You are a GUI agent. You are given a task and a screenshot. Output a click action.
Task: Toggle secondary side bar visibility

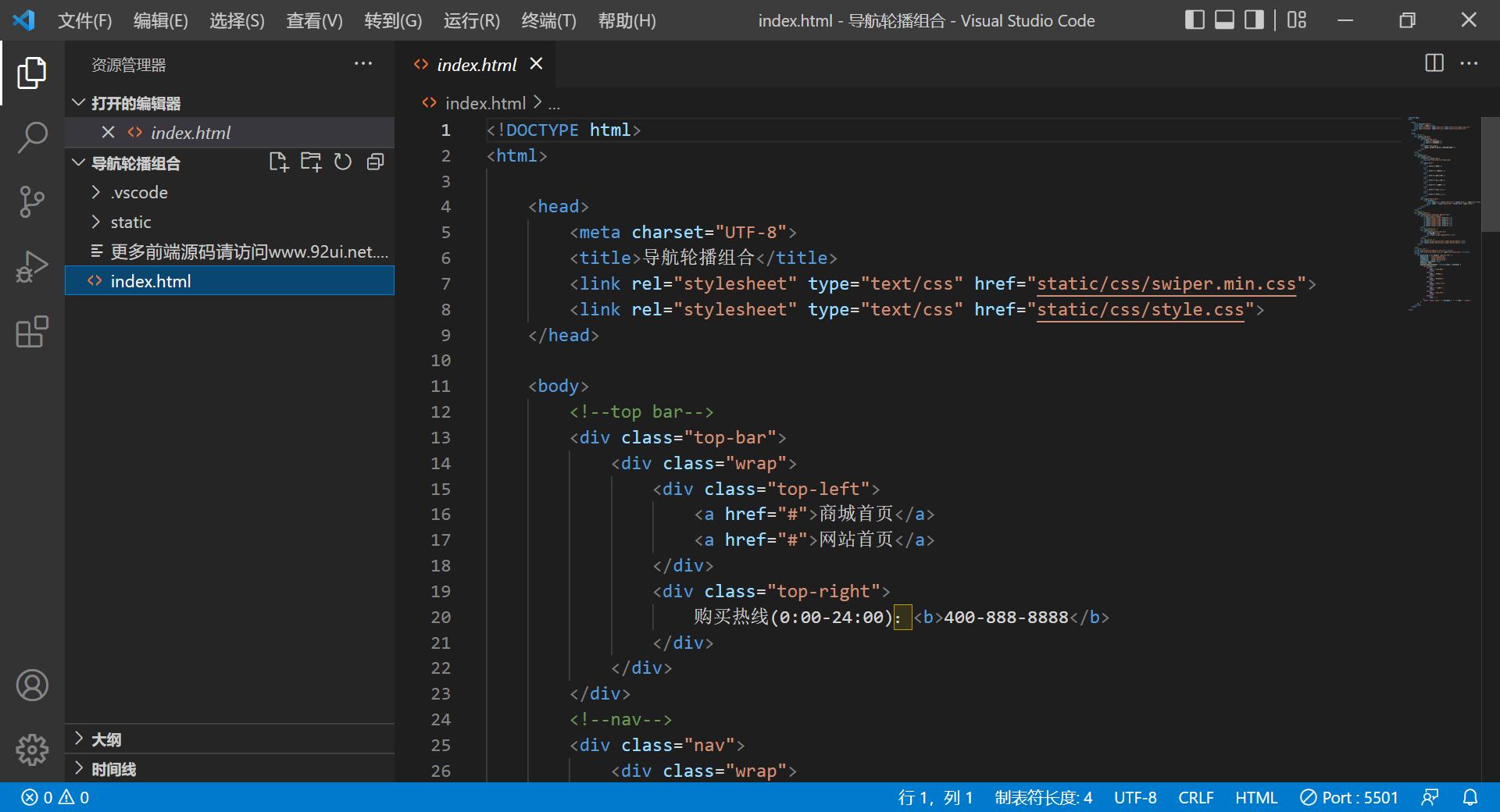point(1254,20)
